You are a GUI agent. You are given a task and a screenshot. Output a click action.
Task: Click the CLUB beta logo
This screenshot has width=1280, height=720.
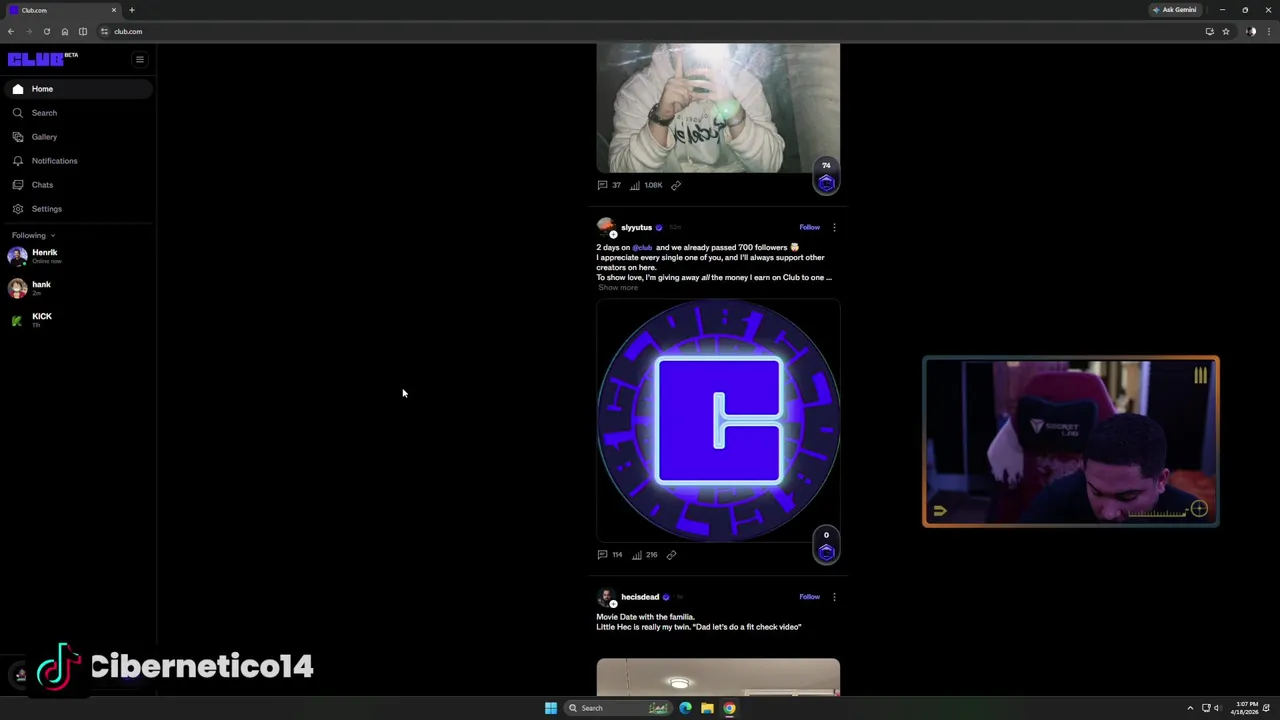(42, 59)
